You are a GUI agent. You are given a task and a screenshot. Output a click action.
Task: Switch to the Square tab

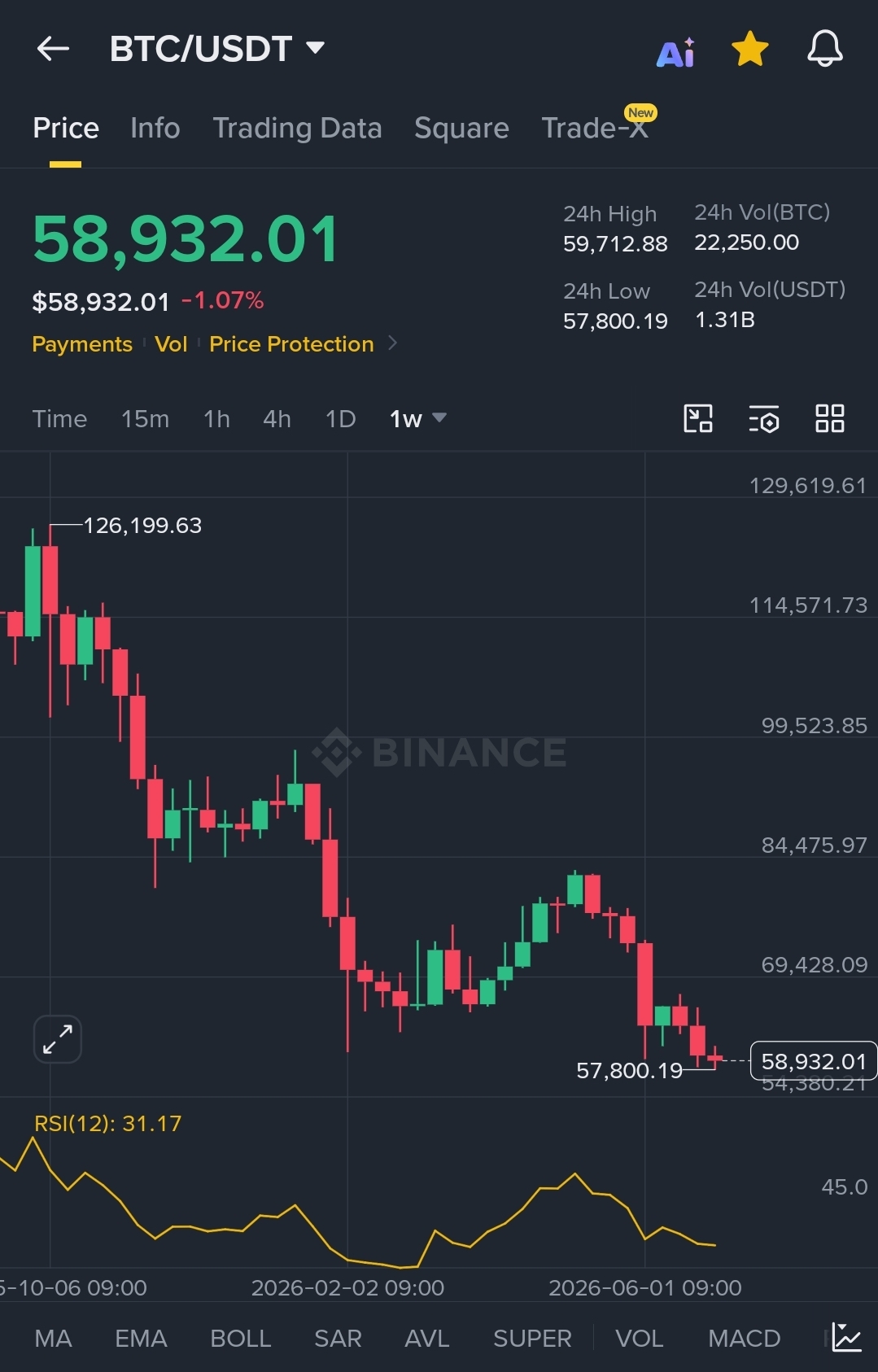pyautogui.click(x=461, y=128)
